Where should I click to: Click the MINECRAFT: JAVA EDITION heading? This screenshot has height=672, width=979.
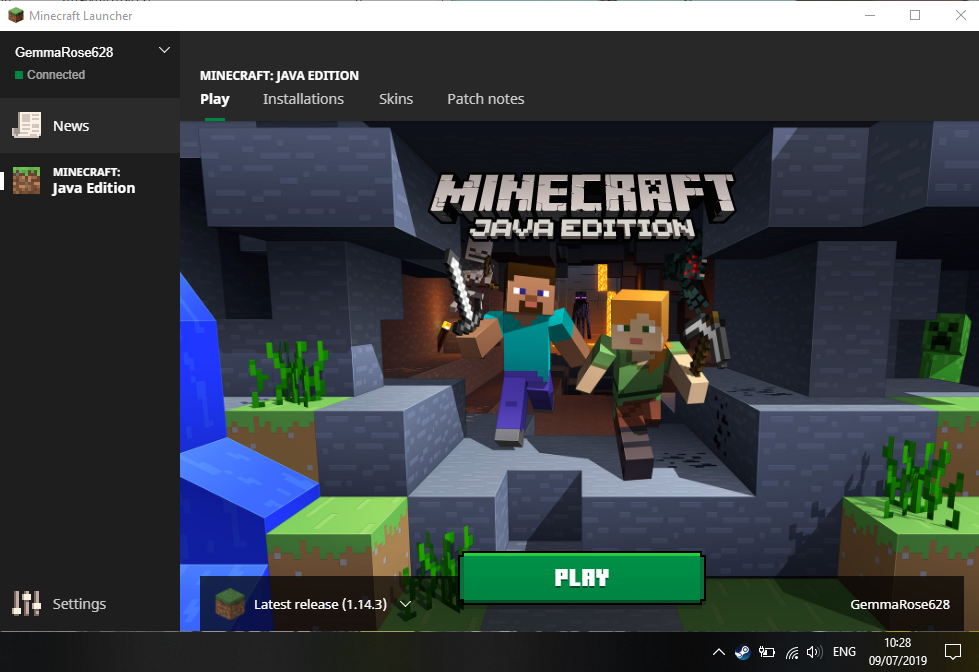(x=279, y=76)
